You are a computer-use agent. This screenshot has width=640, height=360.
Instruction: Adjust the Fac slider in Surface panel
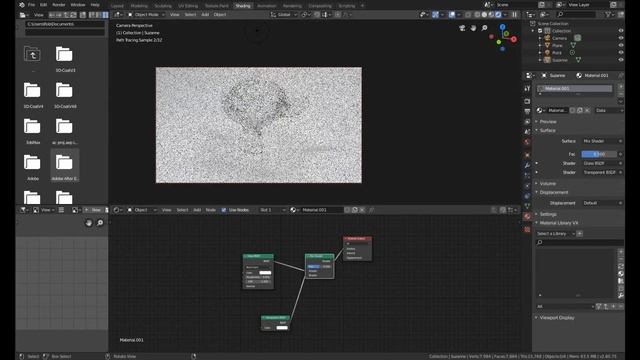coord(599,154)
